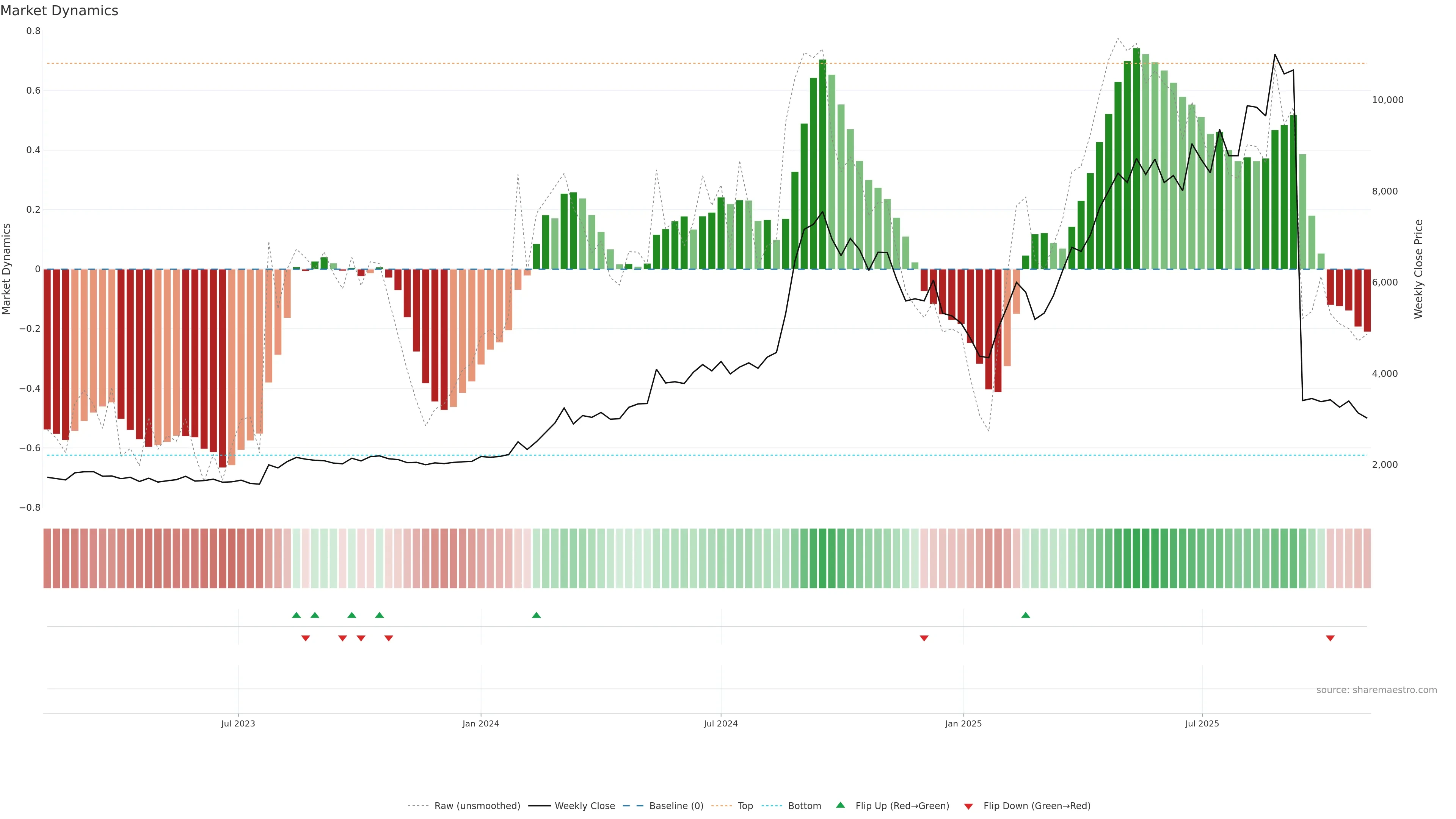Screen dimensions: 1456x819
Task: Click the Flip Up triangle in early 2025
Action: tap(1025, 615)
